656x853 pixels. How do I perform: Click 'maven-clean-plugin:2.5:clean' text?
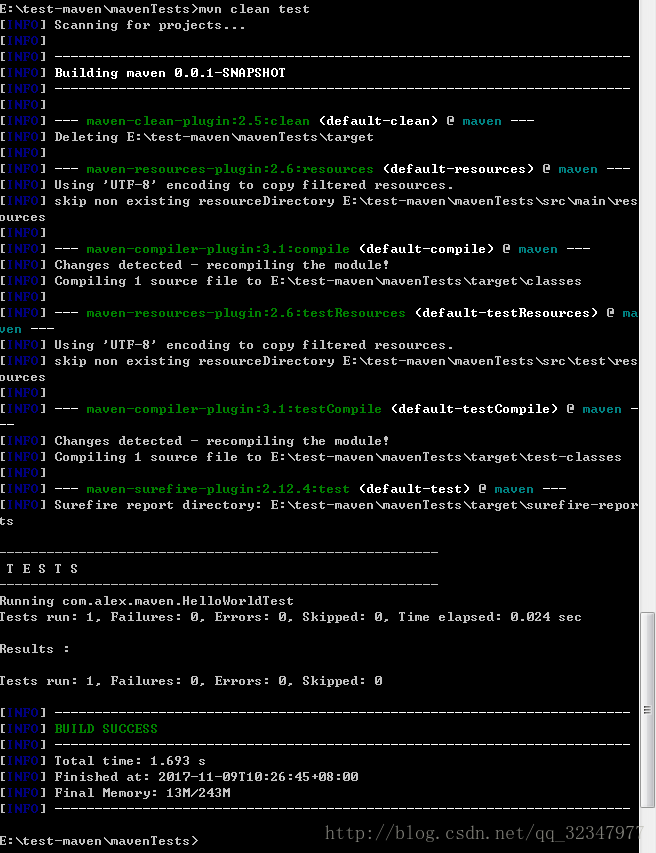click(x=198, y=121)
